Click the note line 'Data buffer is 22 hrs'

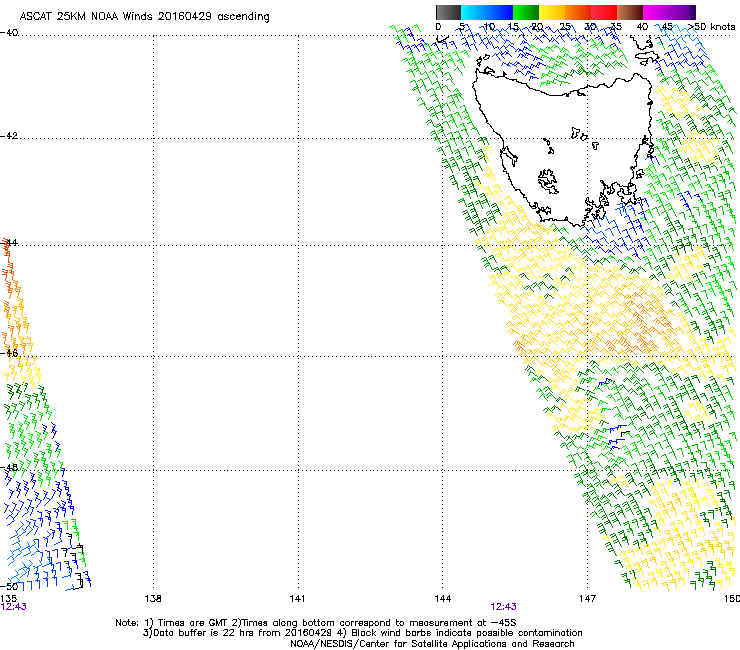click(362, 633)
